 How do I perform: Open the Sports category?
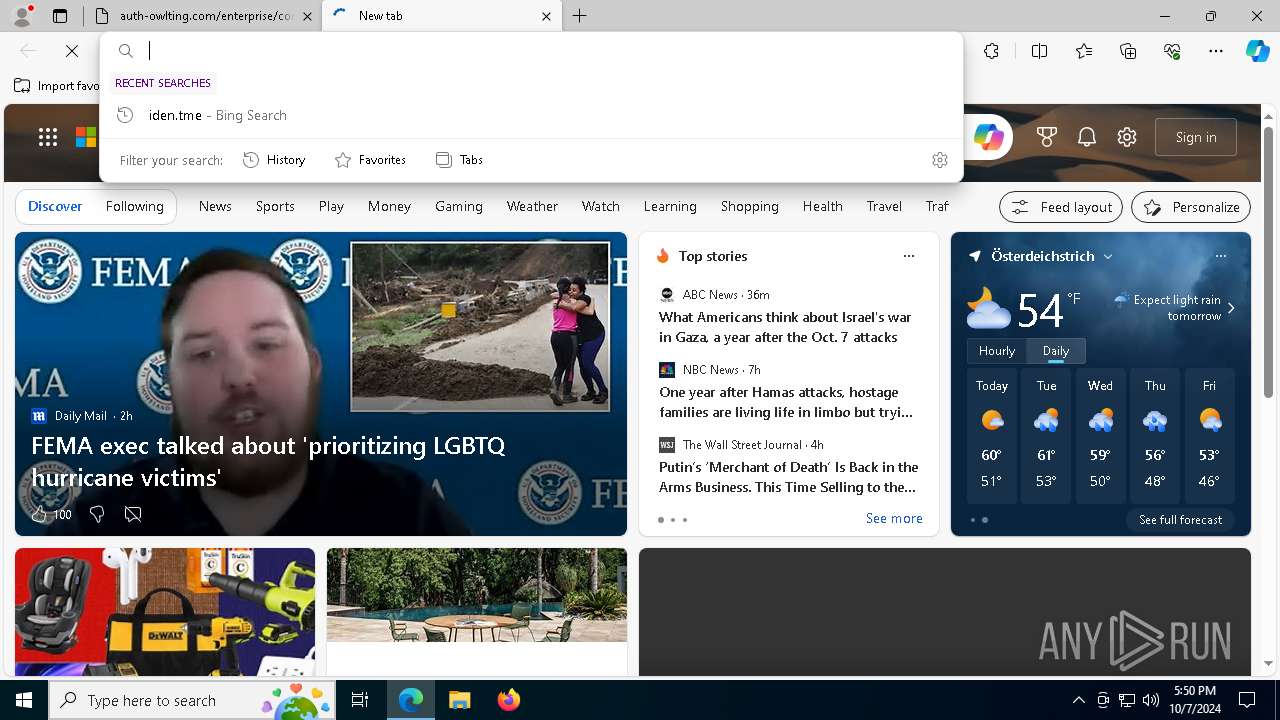click(275, 206)
